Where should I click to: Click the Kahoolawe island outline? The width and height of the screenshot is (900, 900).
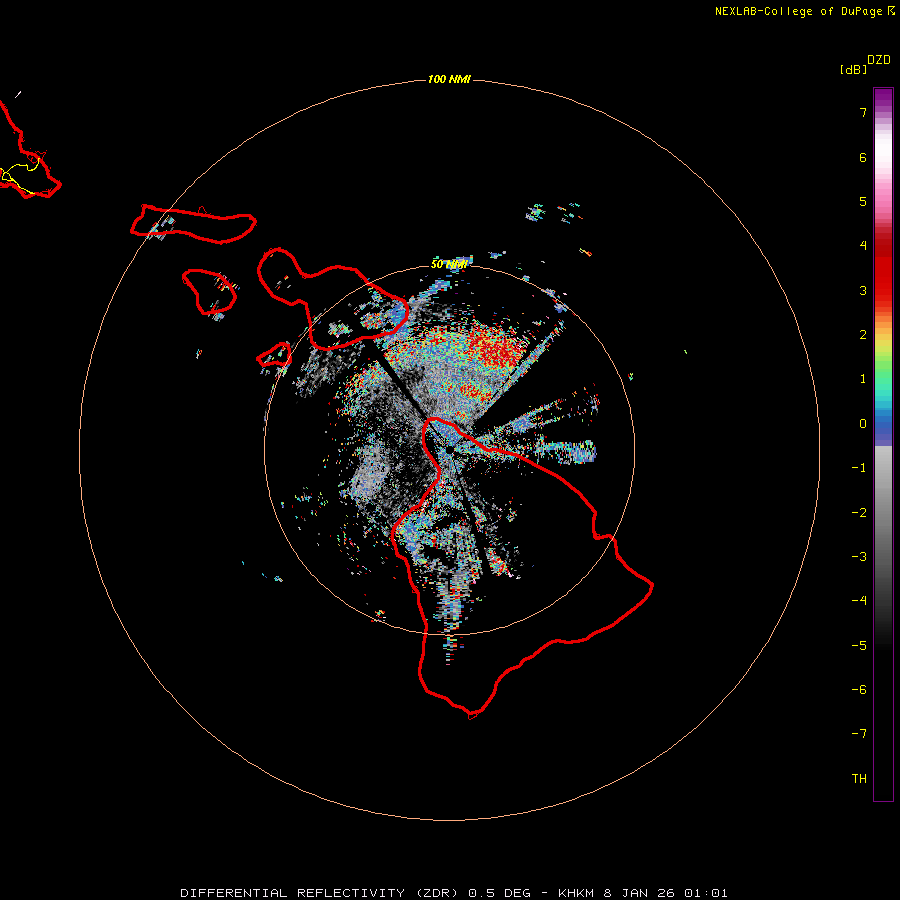(274, 355)
